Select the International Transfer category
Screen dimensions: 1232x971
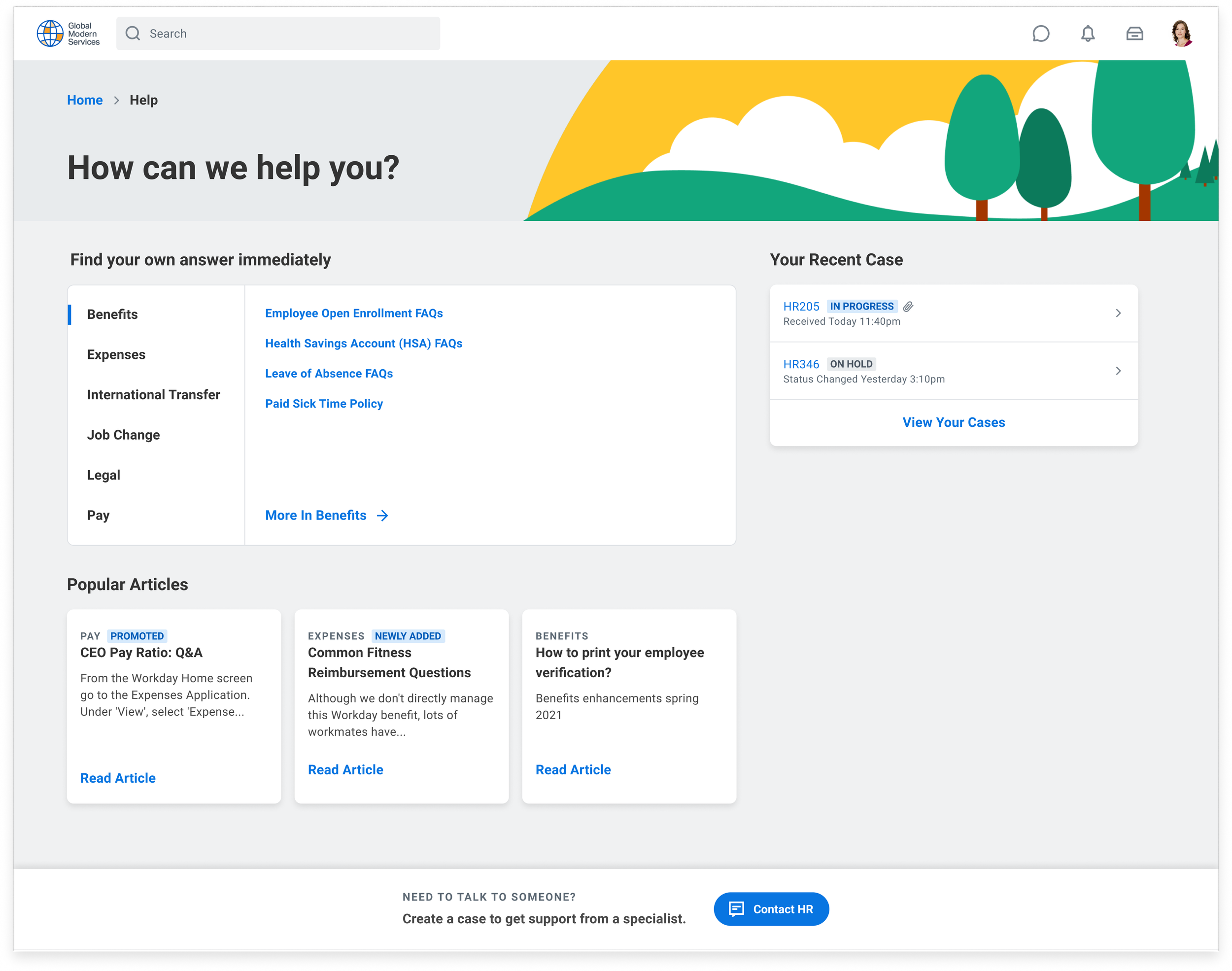[x=153, y=394]
